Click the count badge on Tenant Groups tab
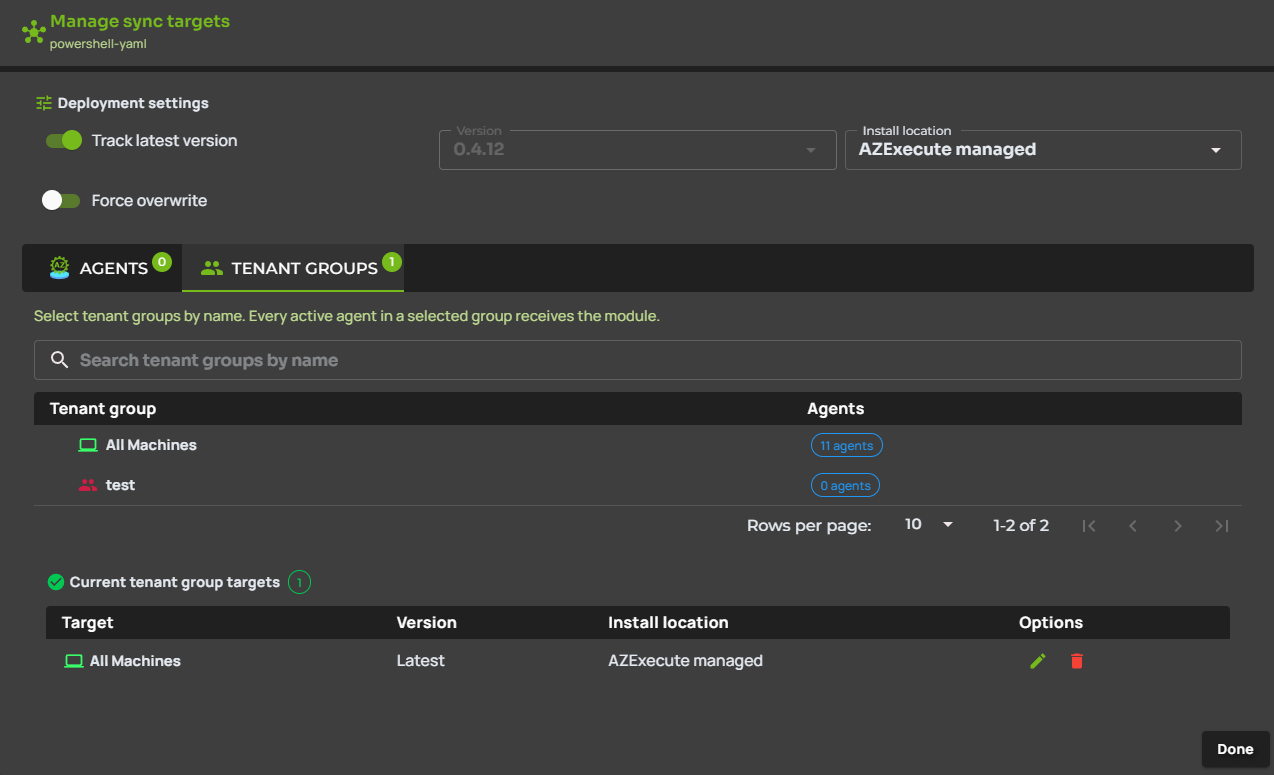1274x775 pixels. click(x=392, y=262)
